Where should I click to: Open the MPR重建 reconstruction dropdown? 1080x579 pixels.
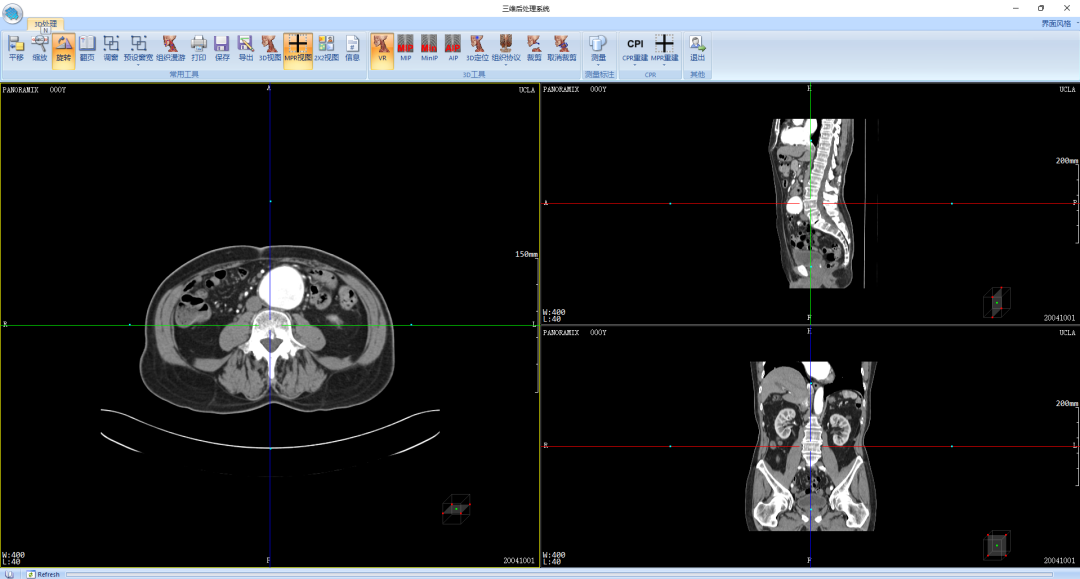pyautogui.click(x=664, y=50)
